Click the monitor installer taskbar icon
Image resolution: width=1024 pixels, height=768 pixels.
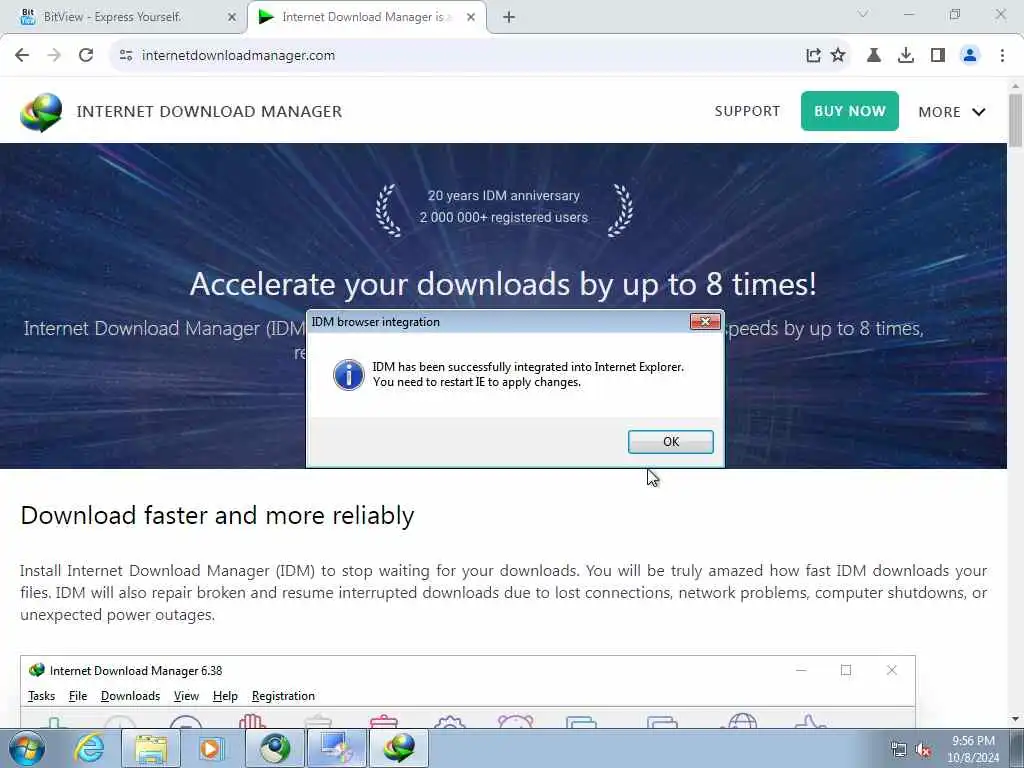click(336, 748)
